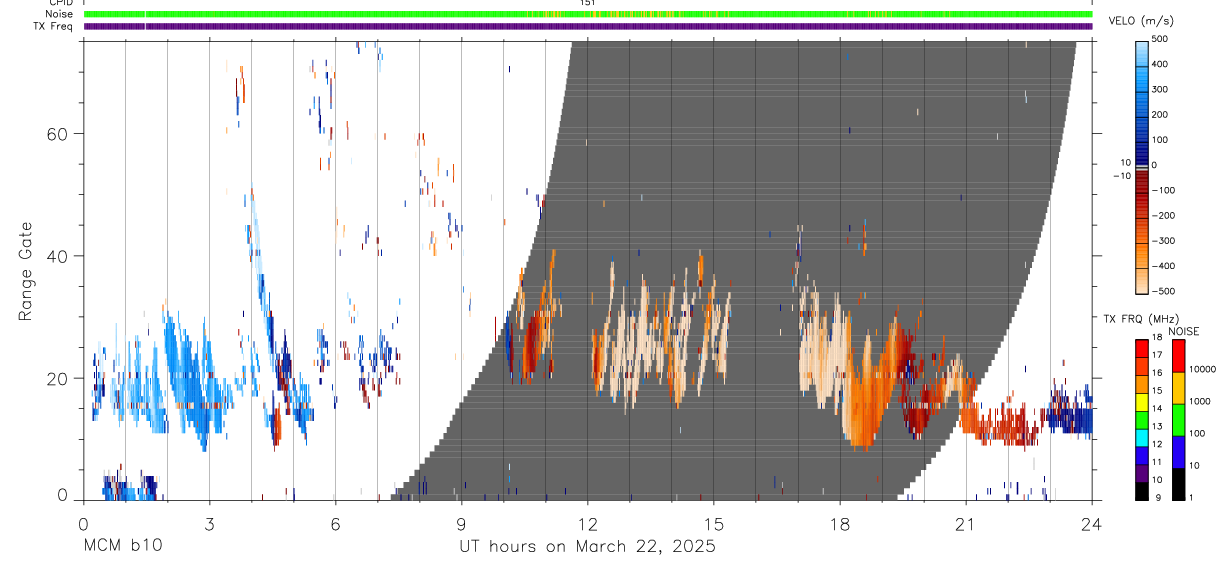1228x567 pixels.
Task: Click the 'UT hours on March 22, 2025' axis title
Action: (x=587, y=547)
